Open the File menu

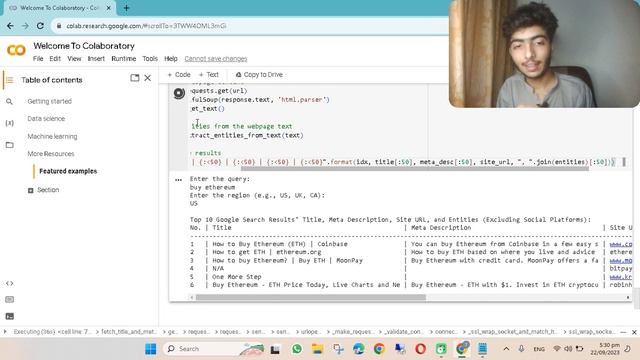38,59
